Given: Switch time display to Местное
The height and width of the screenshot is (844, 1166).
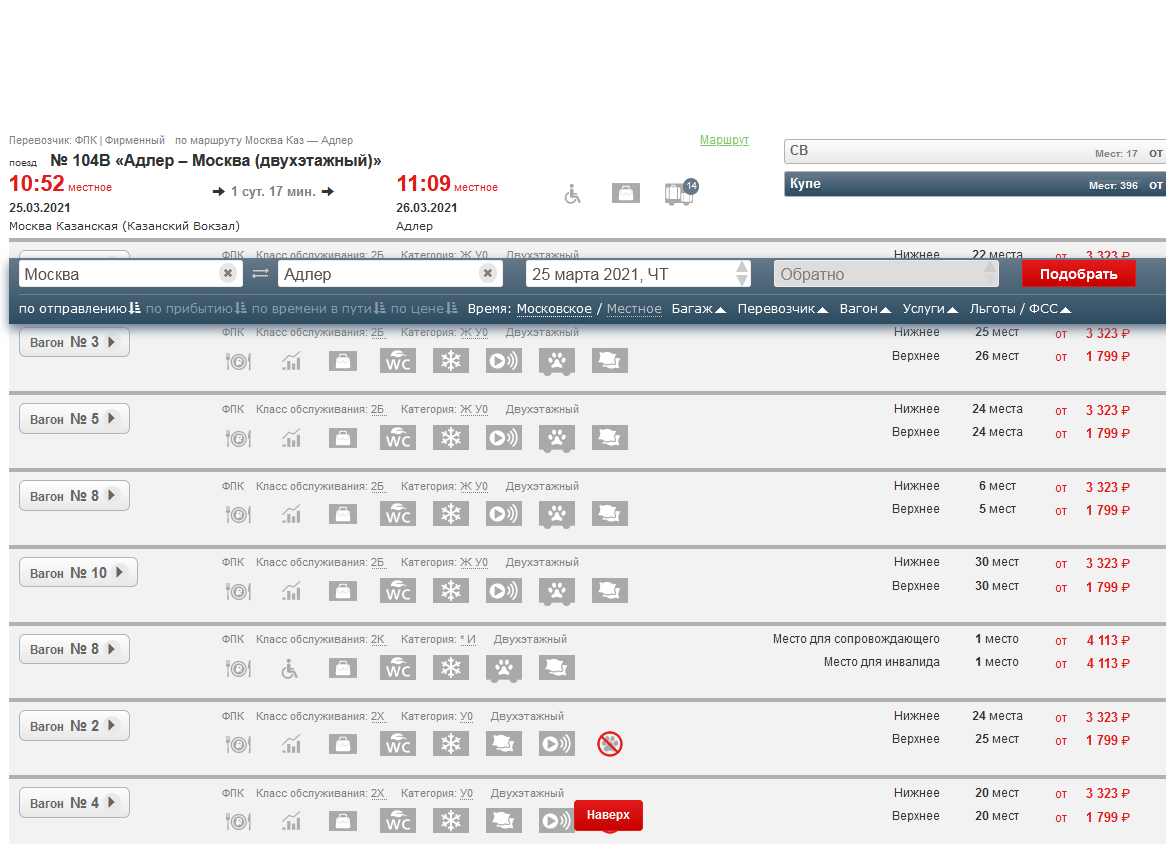Looking at the screenshot, I should 634,309.
